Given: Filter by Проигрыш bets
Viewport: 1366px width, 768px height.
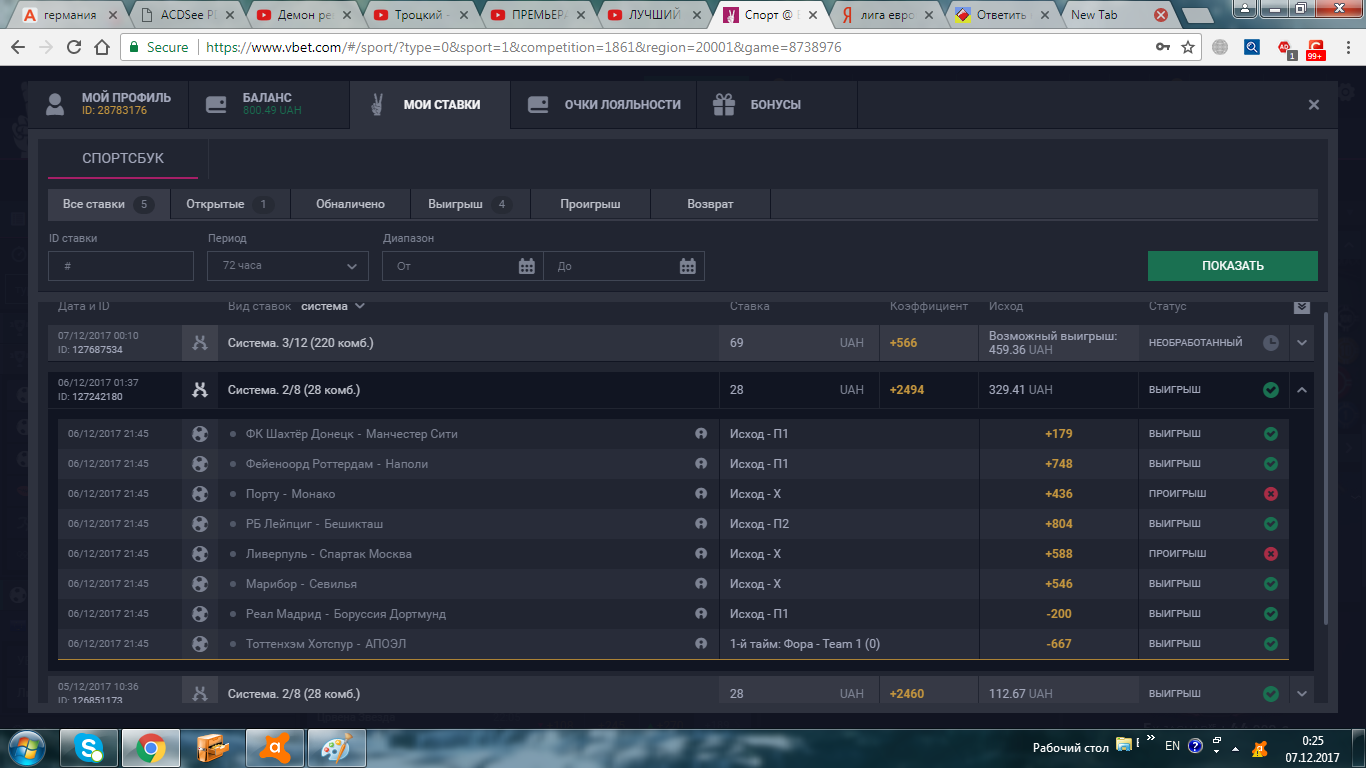Looking at the screenshot, I should (590, 204).
